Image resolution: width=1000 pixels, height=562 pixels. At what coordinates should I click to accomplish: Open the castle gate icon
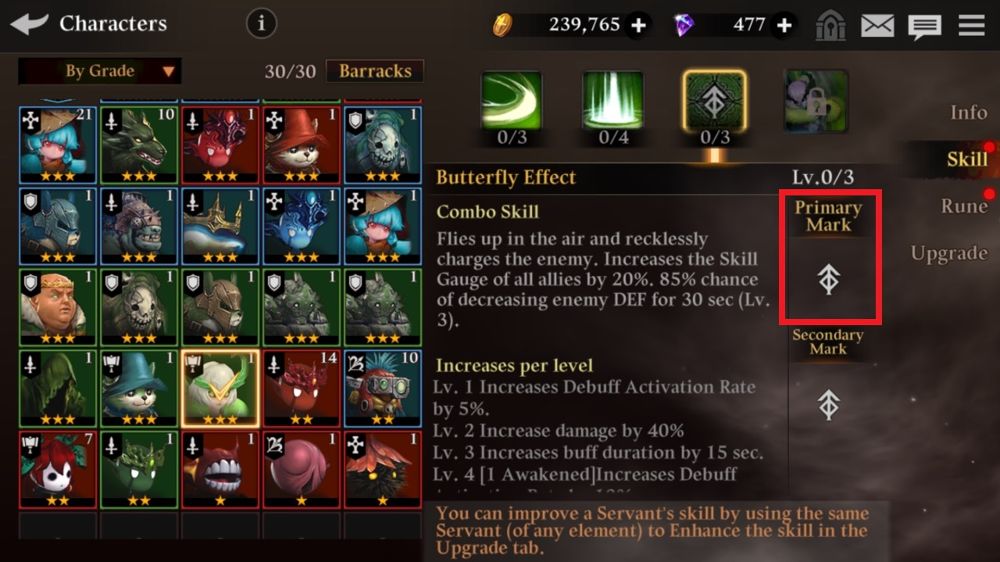click(830, 26)
